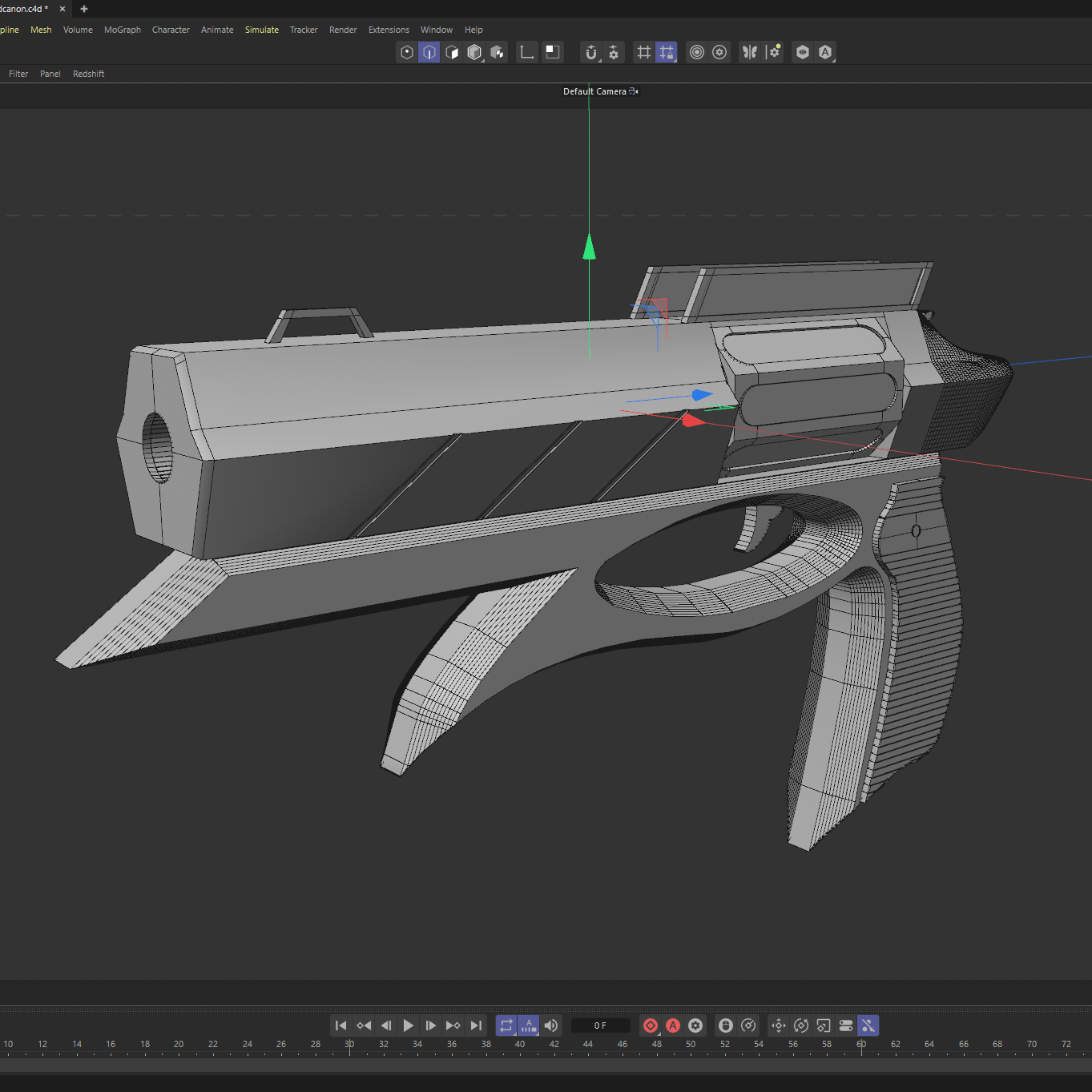
Task: Toggle the Enable Snap magnet
Action: pos(591,52)
